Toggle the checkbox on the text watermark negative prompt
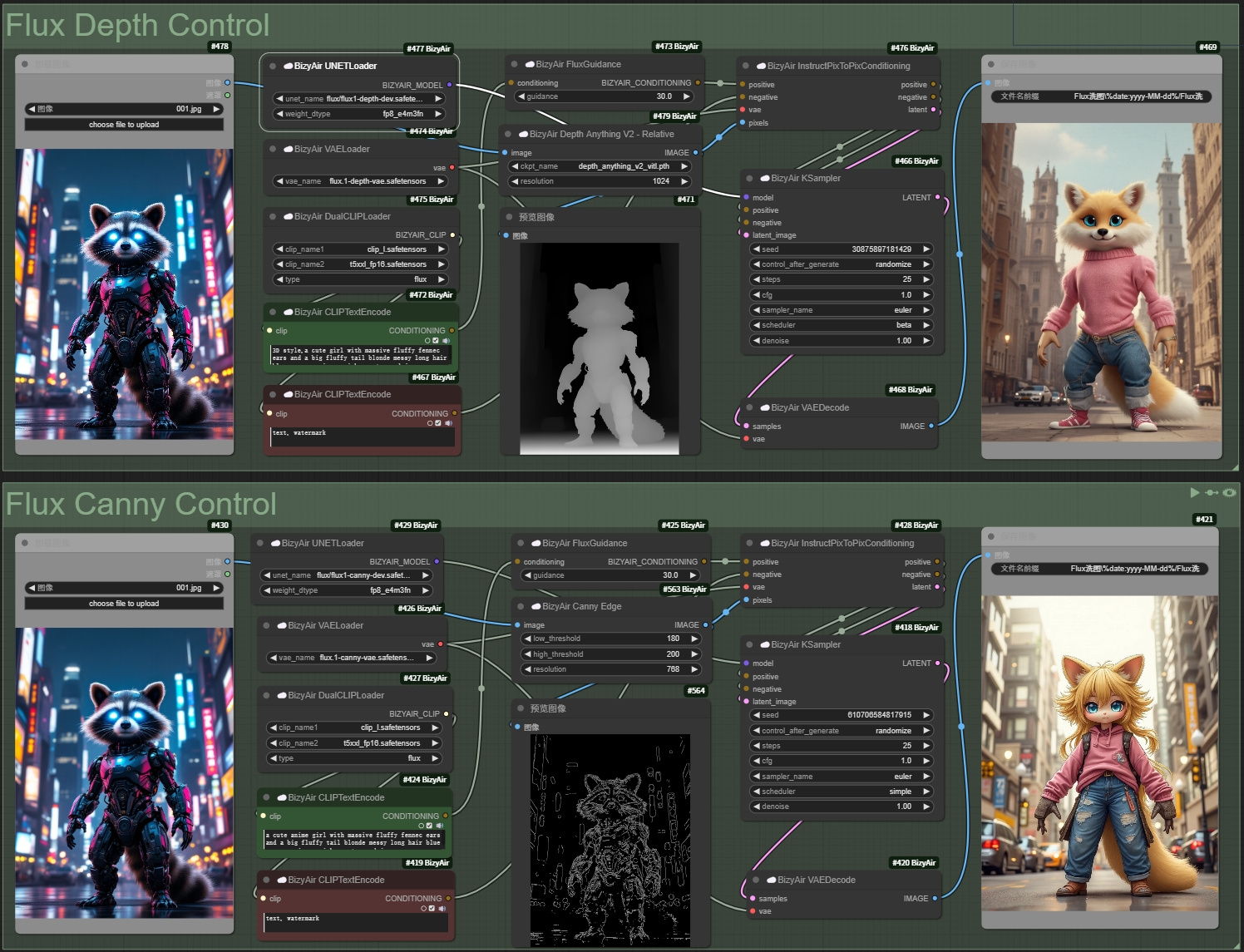The height and width of the screenshot is (952, 1244). [438, 423]
